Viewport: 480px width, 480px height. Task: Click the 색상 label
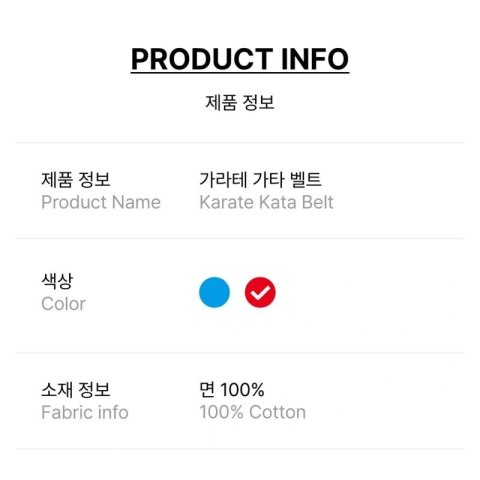pyautogui.click(x=57, y=281)
